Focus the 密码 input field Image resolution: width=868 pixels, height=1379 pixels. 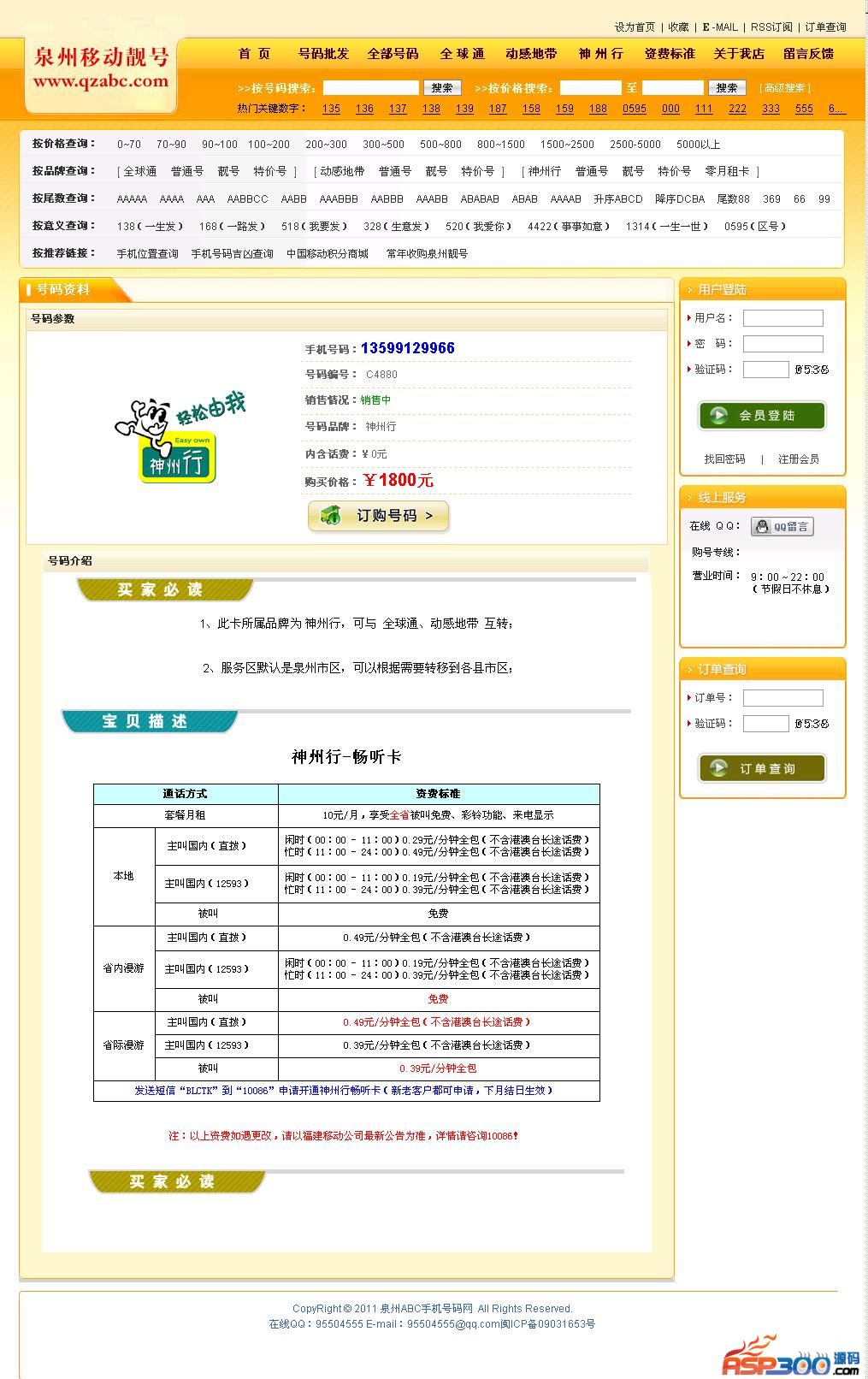782,344
